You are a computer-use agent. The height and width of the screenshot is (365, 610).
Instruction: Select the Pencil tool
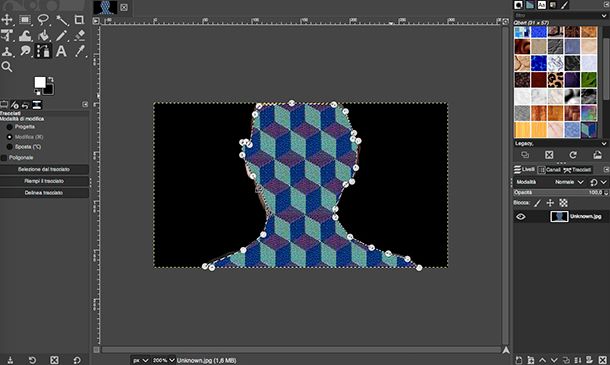(x=61, y=35)
